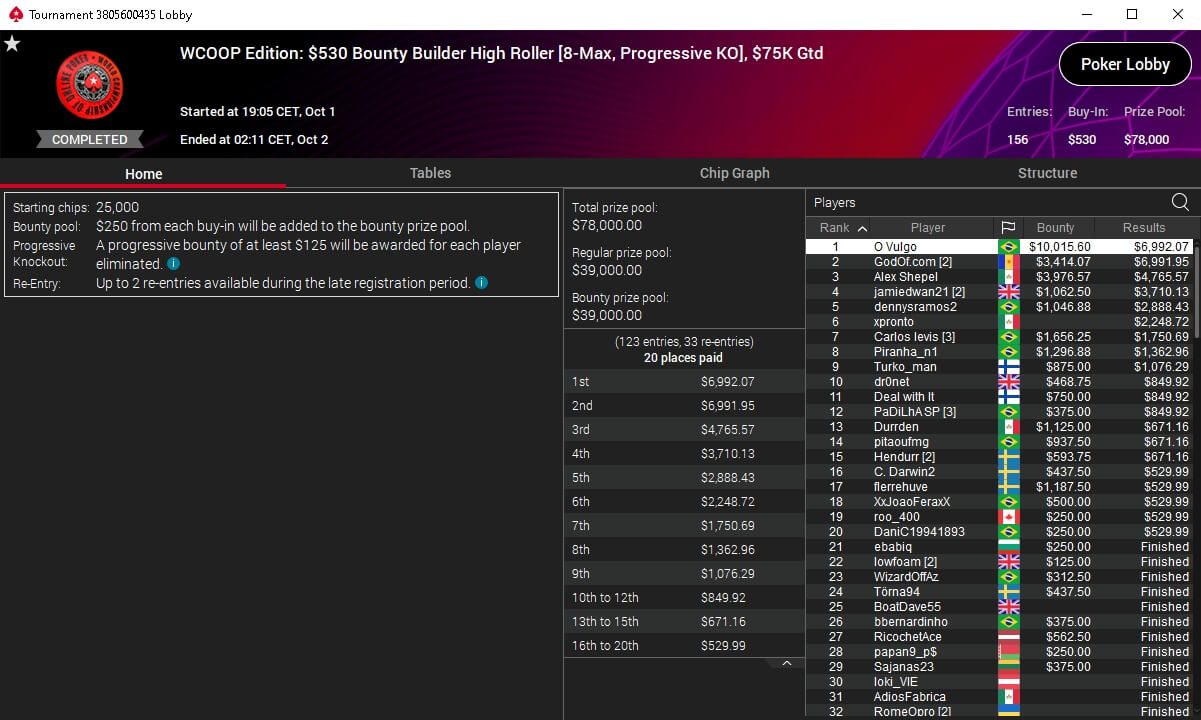
Task: Open the Chip Graph tab
Action: pyautogui.click(x=734, y=173)
